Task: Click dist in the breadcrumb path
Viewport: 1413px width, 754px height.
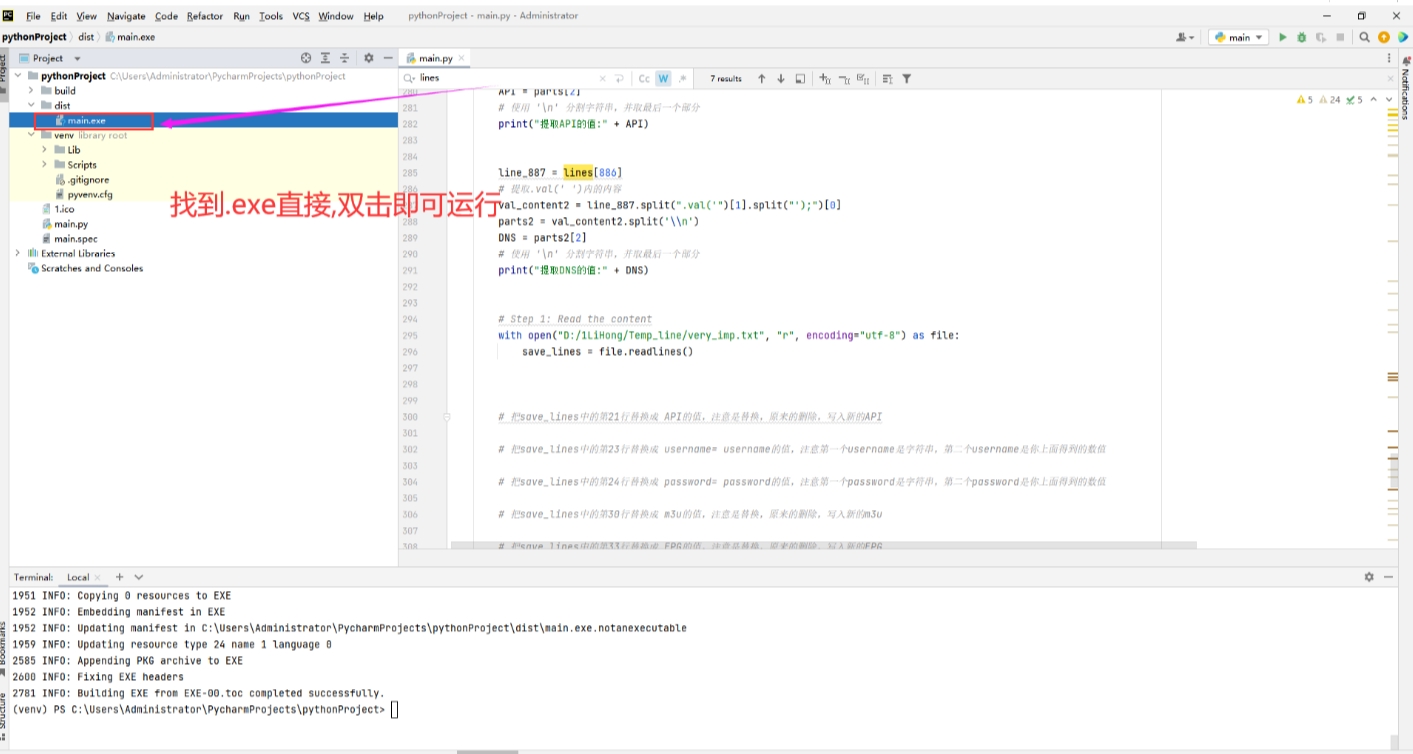Action: [x=86, y=37]
